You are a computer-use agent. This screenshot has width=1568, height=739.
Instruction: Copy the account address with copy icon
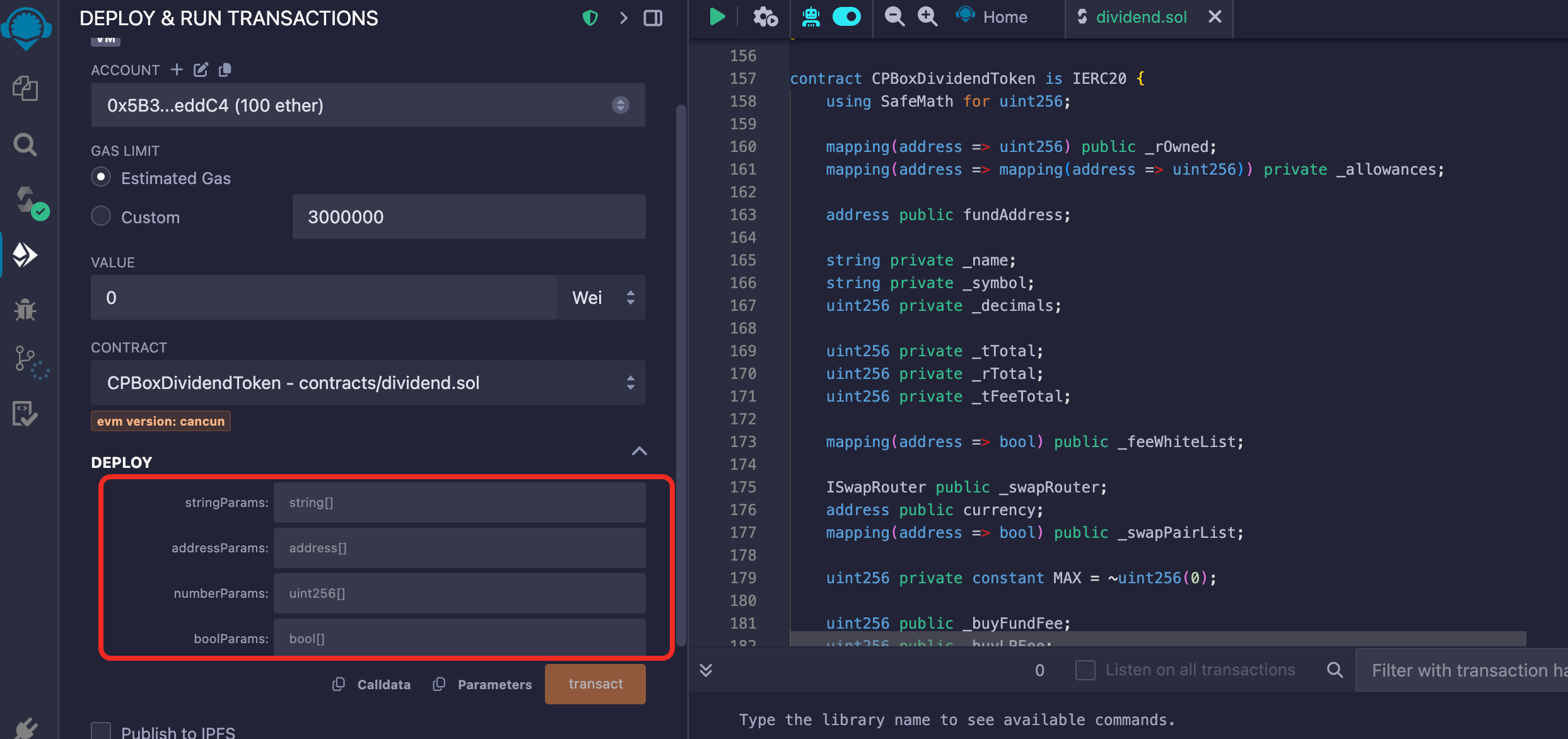click(x=225, y=69)
